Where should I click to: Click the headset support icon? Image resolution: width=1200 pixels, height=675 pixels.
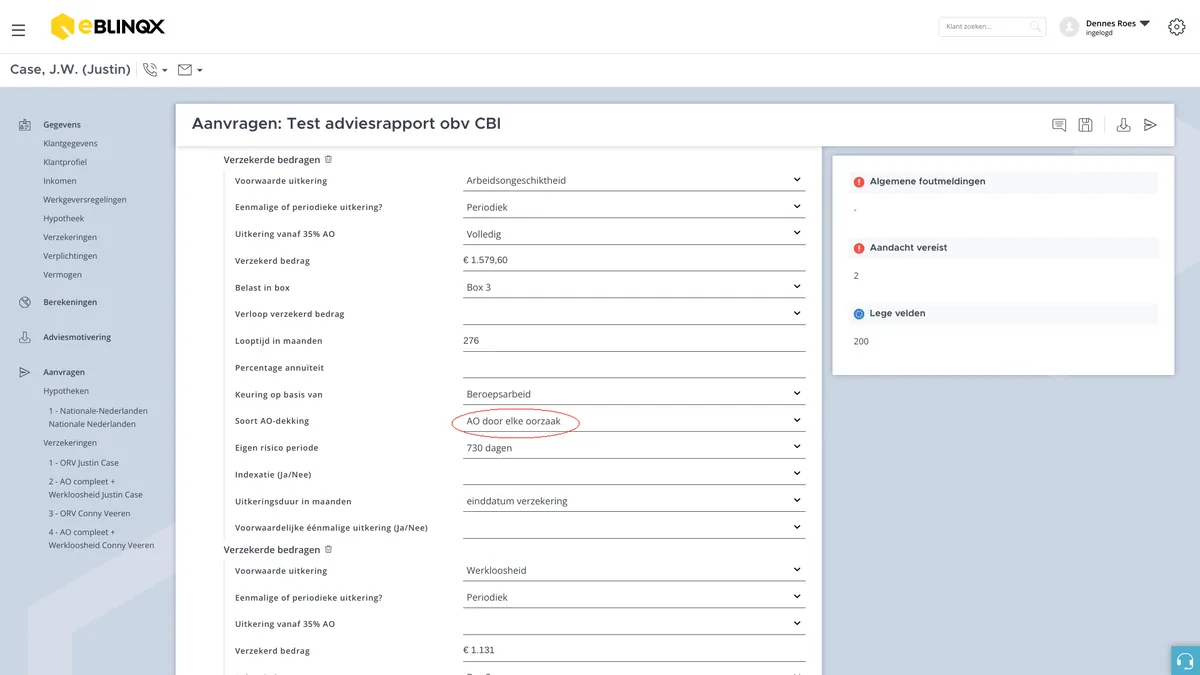point(1185,661)
